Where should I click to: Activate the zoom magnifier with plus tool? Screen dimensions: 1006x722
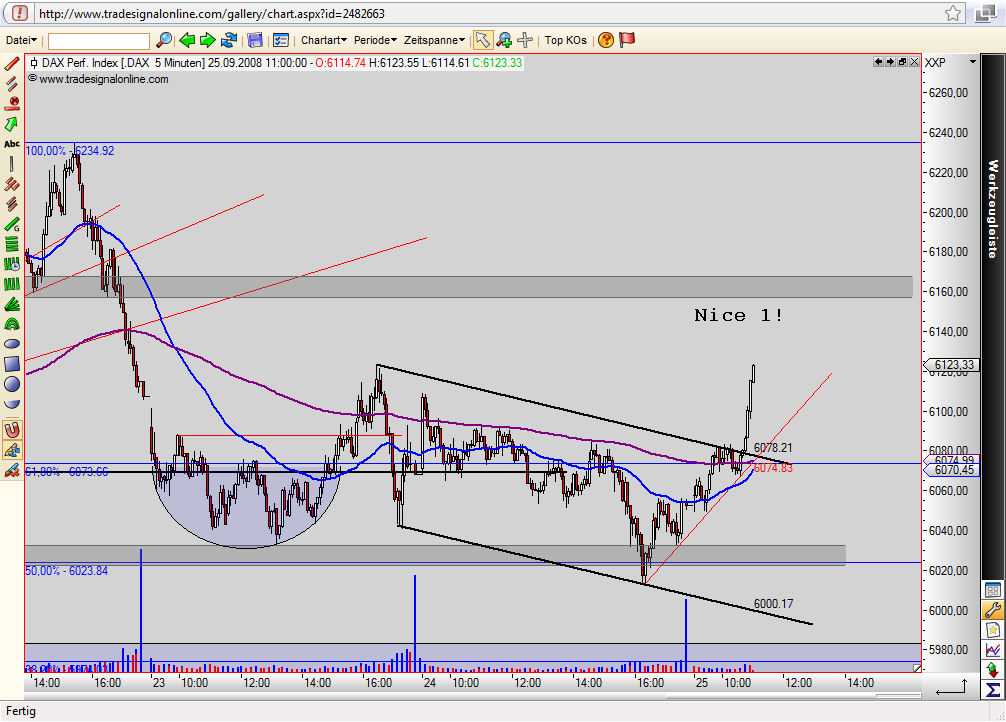[x=504, y=40]
